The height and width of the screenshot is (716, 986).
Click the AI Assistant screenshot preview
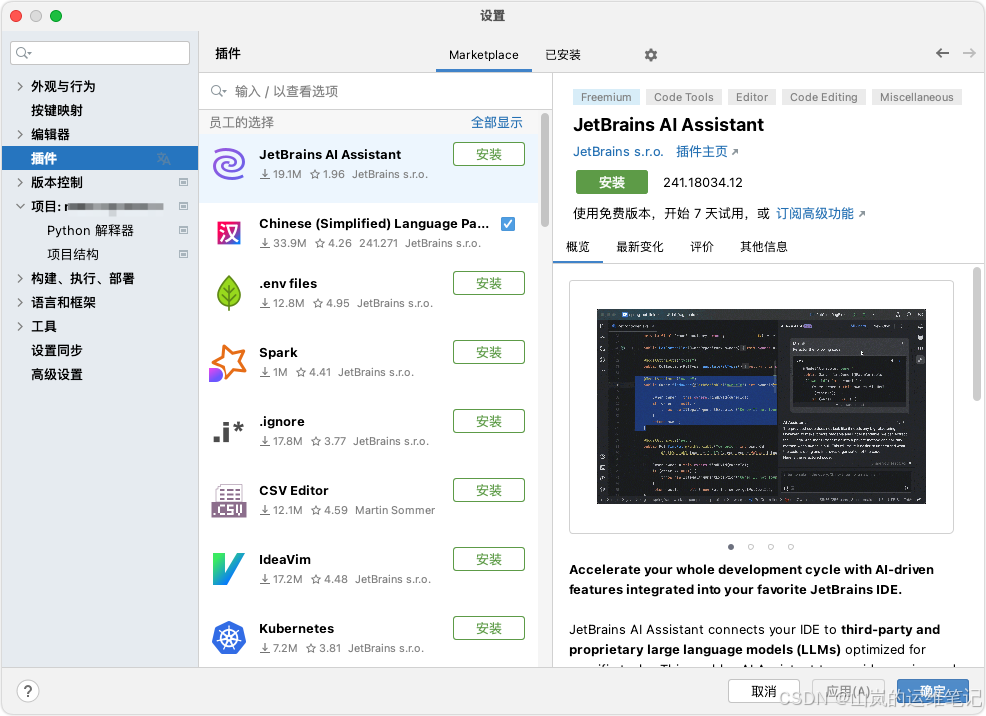pos(761,406)
